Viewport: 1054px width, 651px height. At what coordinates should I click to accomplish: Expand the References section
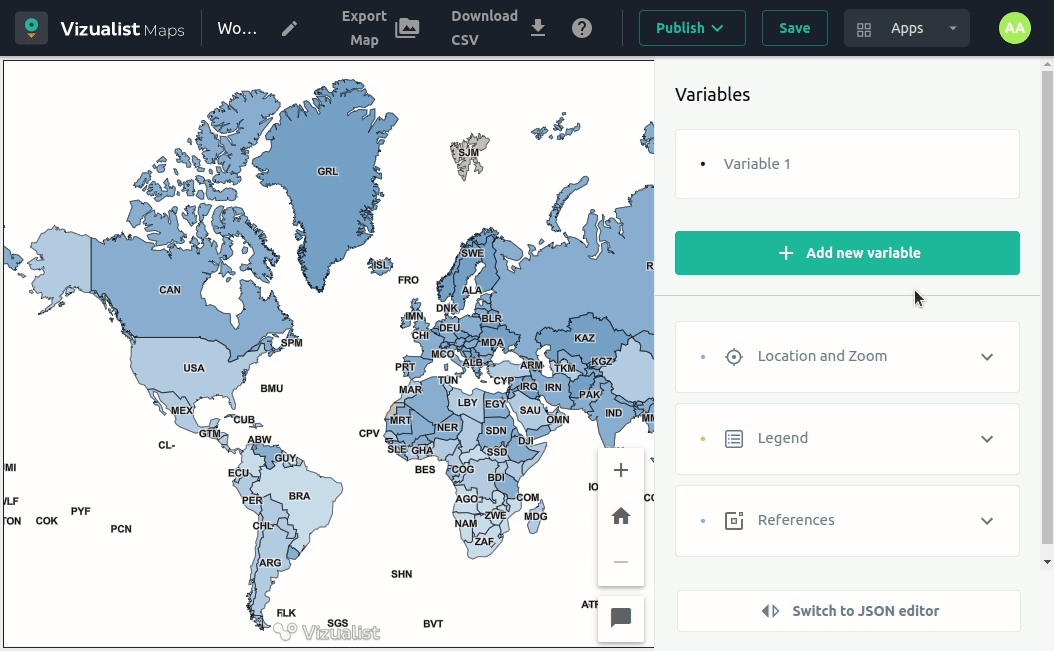[x=847, y=521]
